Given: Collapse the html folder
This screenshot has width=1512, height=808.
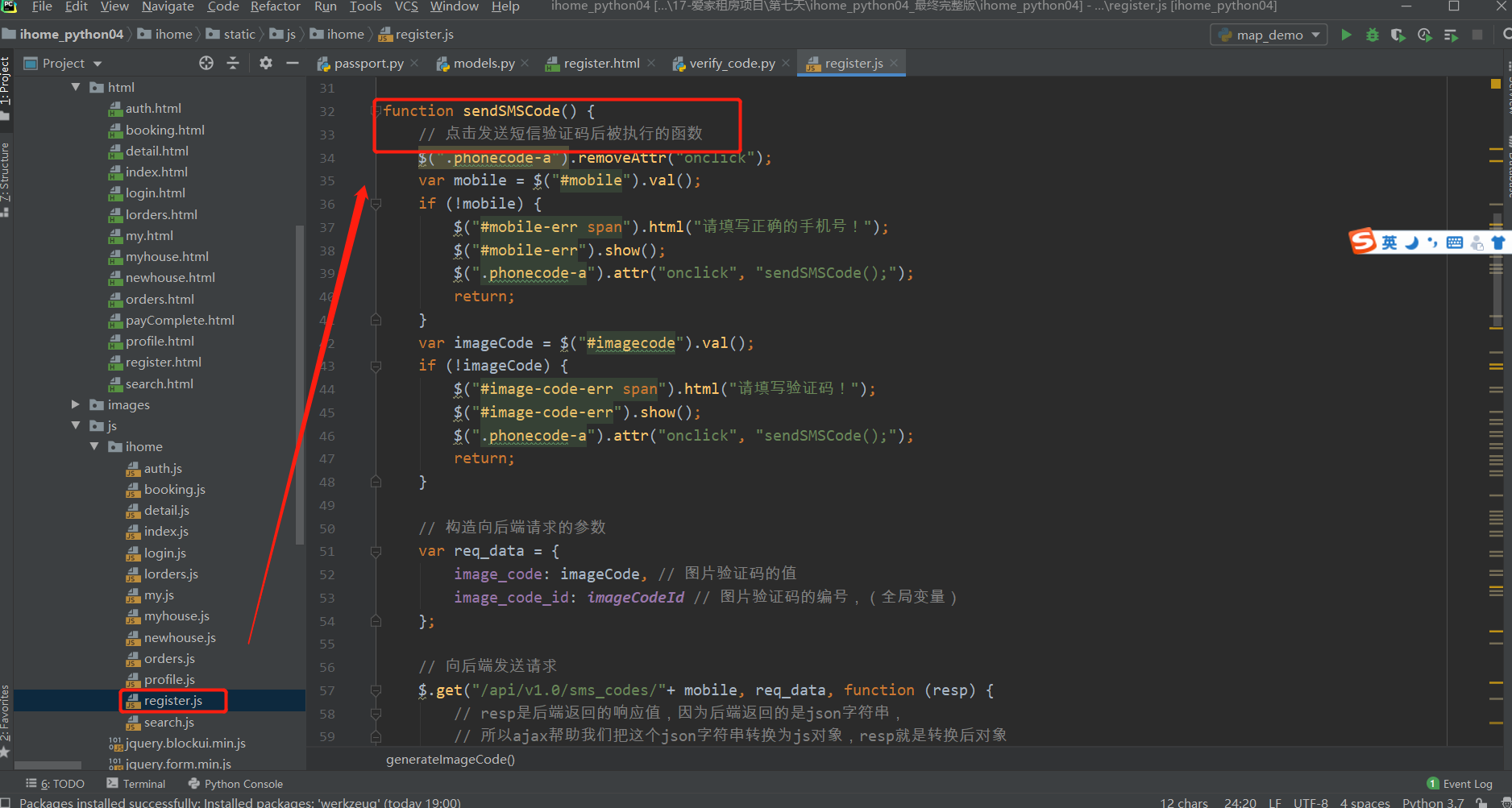Looking at the screenshot, I should (76, 87).
